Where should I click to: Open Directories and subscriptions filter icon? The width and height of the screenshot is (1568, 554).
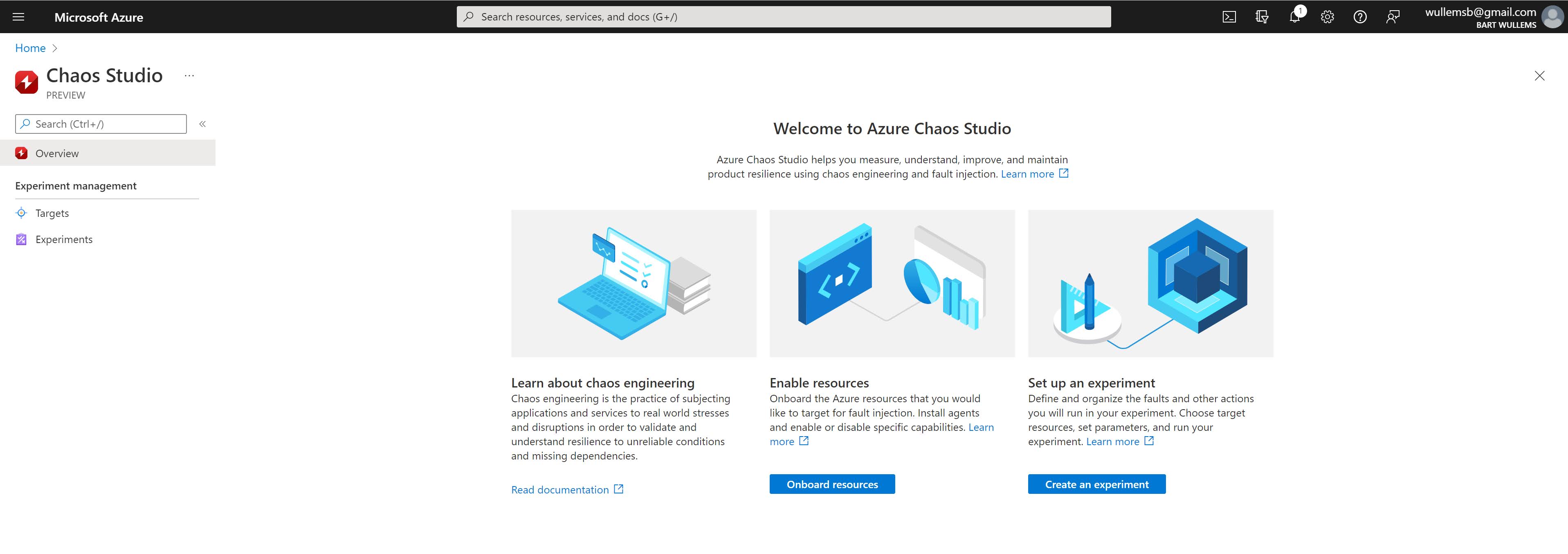[1262, 17]
